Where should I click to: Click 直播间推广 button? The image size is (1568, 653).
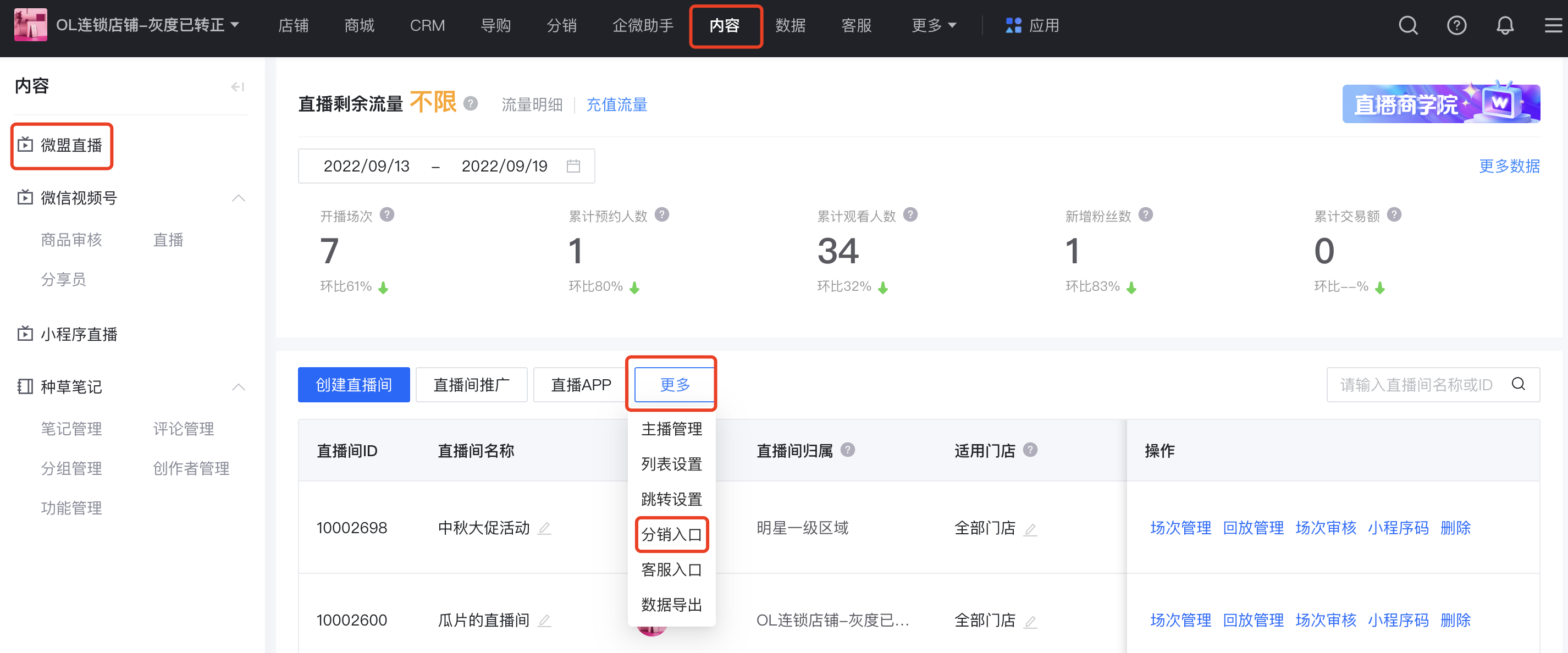click(x=471, y=385)
